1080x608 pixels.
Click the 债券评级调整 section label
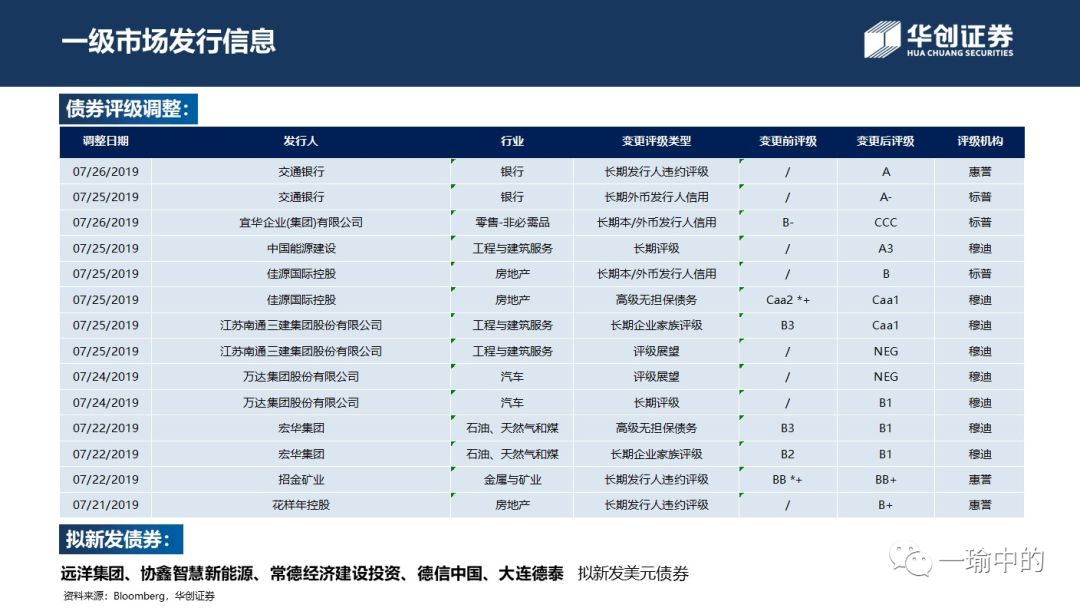pyautogui.click(x=128, y=109)
